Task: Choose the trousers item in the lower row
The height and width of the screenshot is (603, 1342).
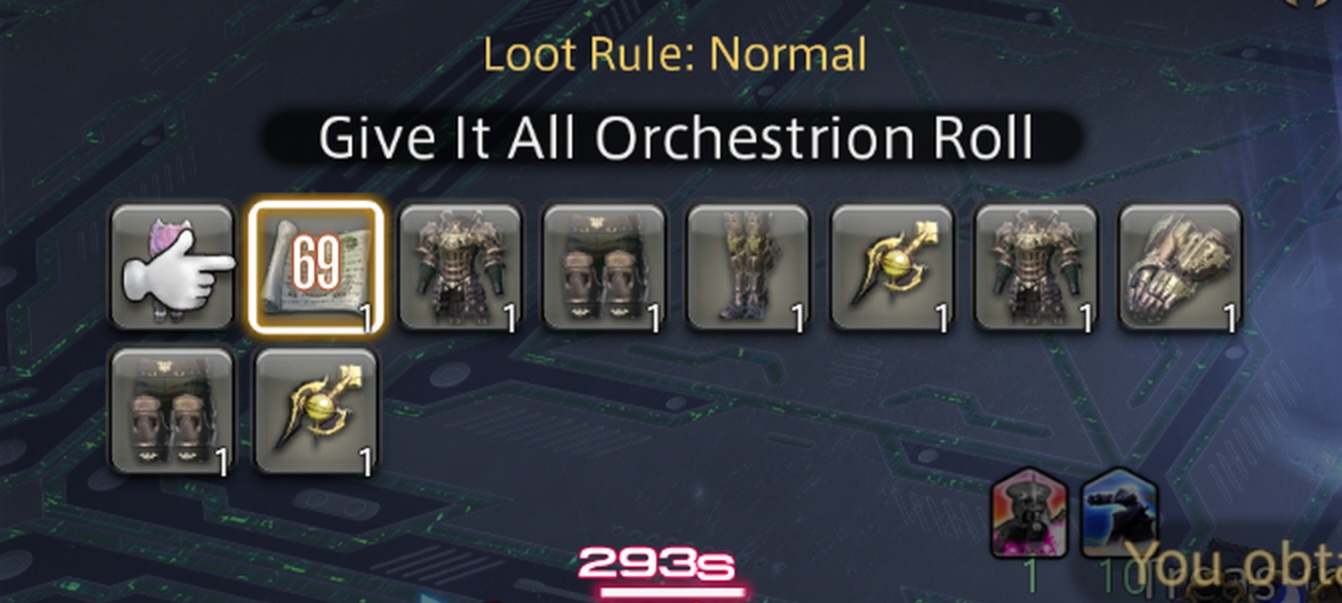Action: pos(172,410)
